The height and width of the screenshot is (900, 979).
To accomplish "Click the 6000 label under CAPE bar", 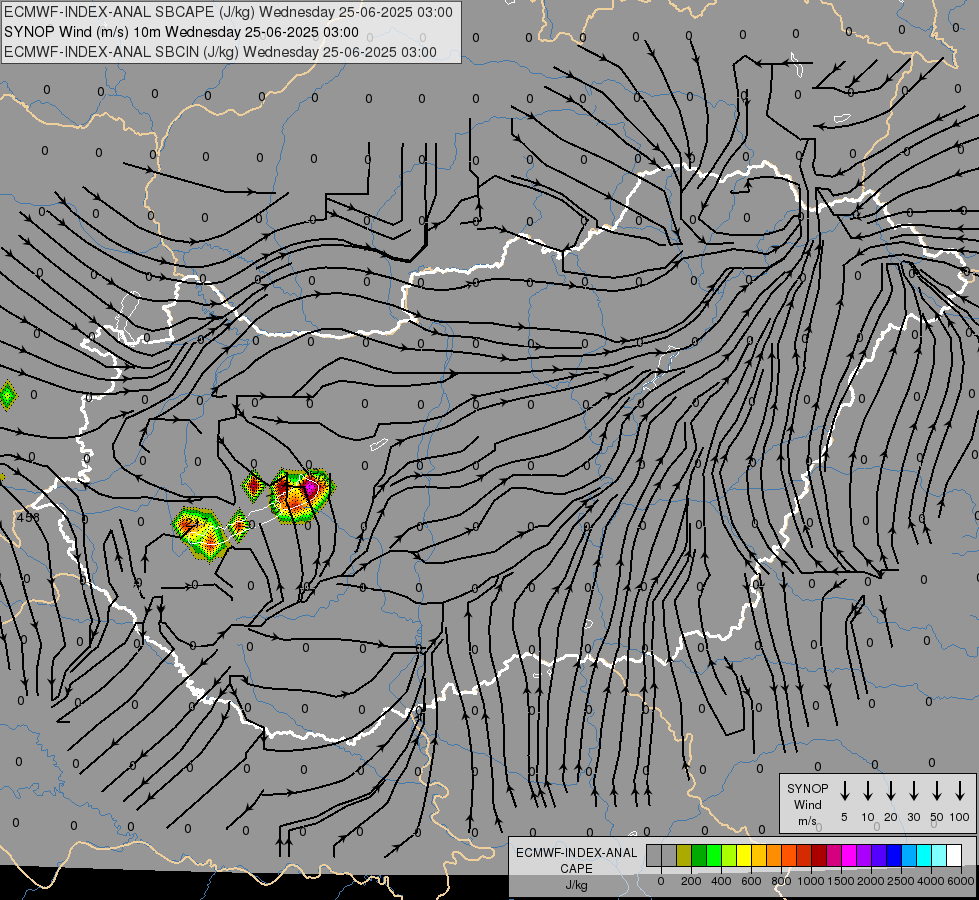I will [961, 881].
